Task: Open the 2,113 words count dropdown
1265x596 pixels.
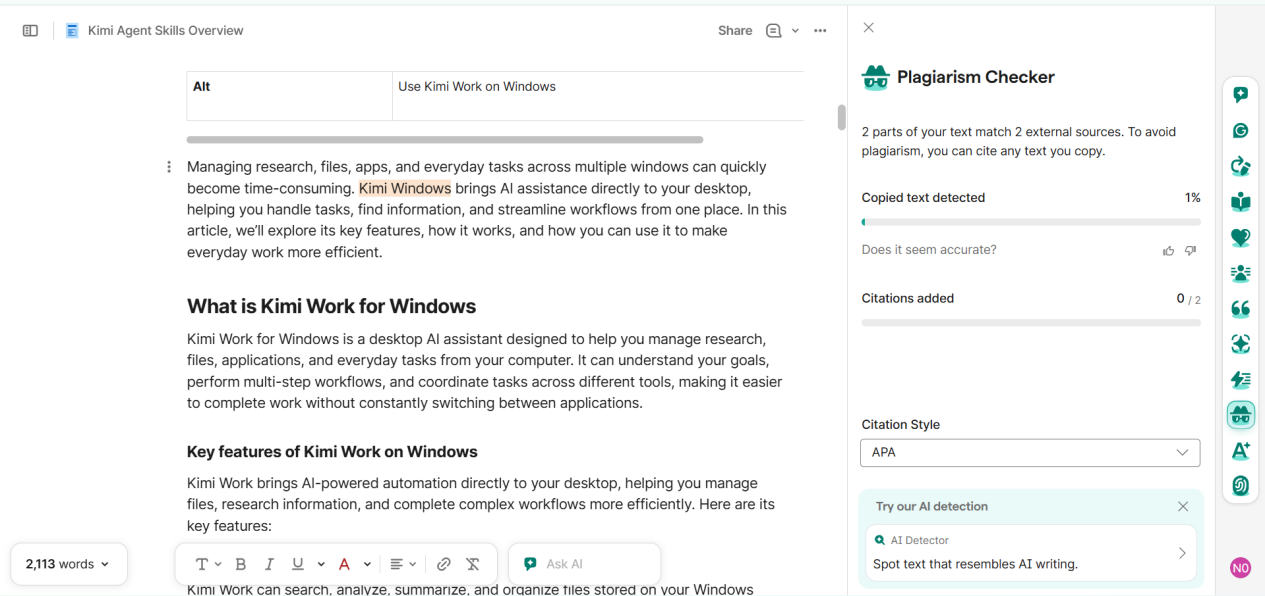Action: (68, 564)
